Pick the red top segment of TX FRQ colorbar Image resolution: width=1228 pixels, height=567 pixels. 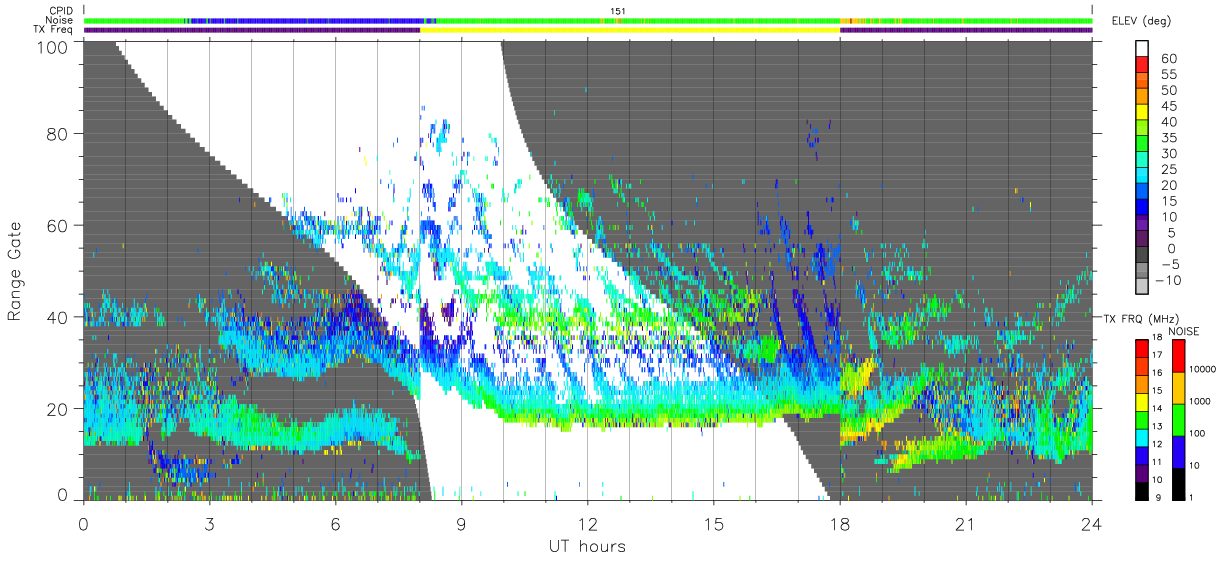tap(1142, 348)
